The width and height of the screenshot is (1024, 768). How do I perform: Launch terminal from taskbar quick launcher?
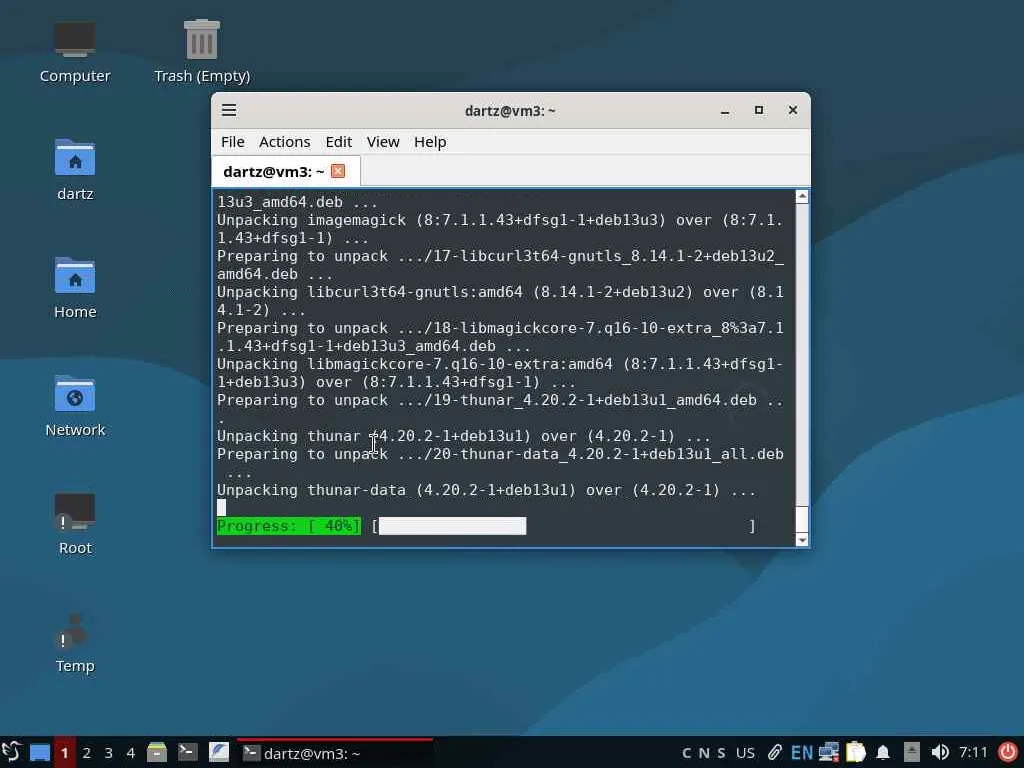coord(188,752)
